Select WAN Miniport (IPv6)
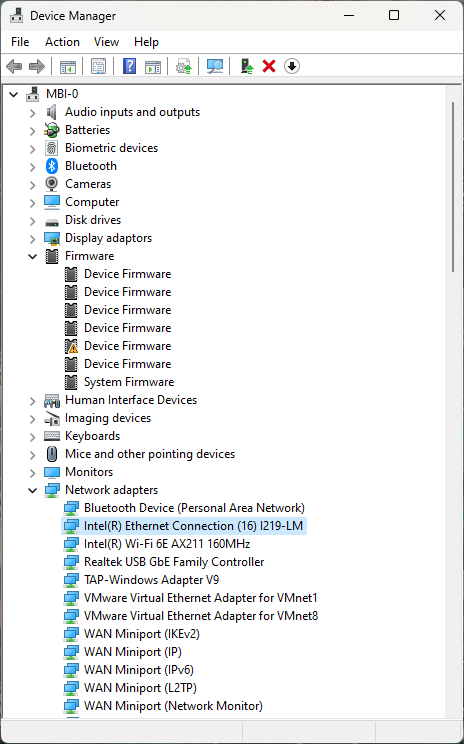The width and height of the screenshot is (464, 744). (139, 670)
